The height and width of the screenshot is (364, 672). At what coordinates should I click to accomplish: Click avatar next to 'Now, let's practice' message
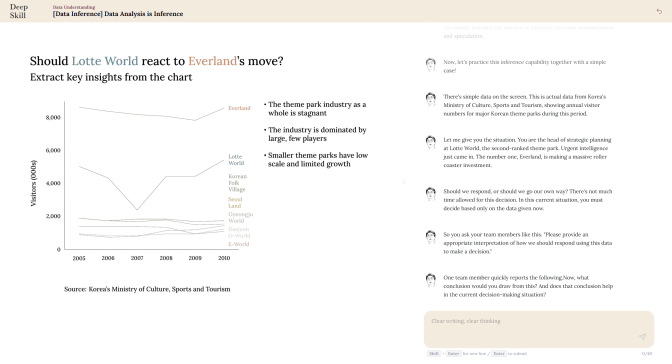(x=431, y=65)
